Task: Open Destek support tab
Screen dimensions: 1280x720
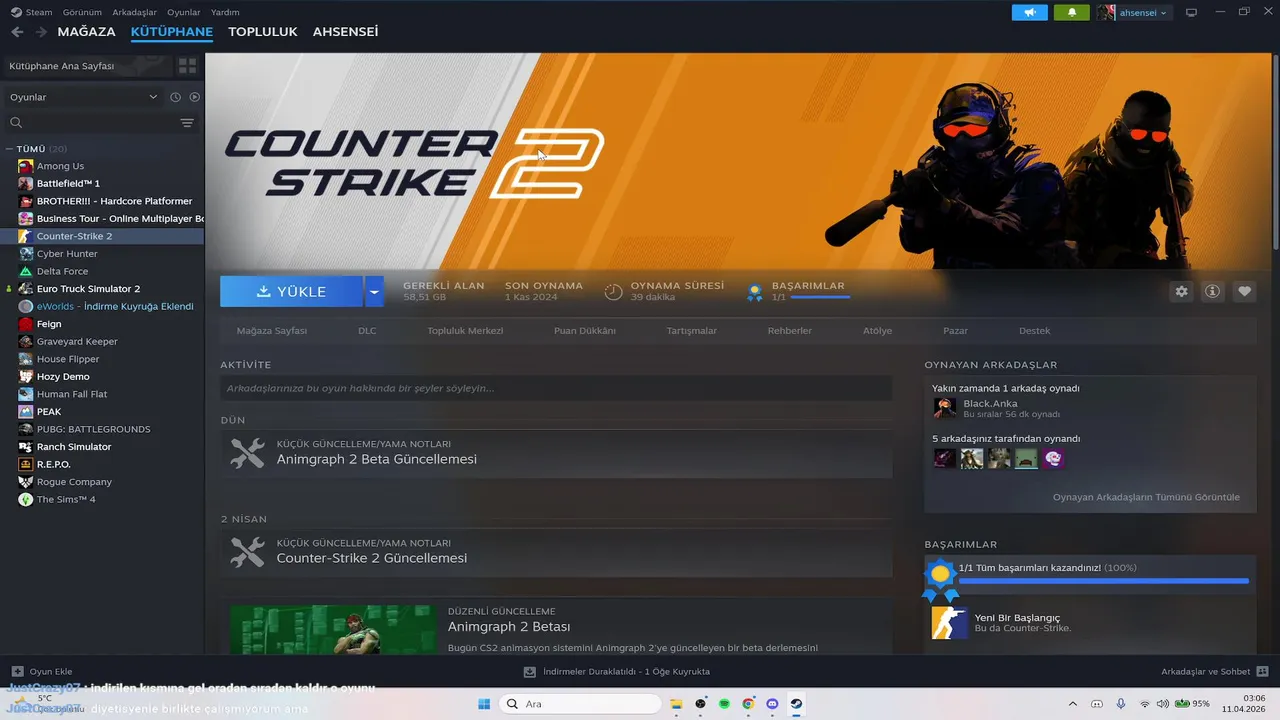Action: 1034,331
